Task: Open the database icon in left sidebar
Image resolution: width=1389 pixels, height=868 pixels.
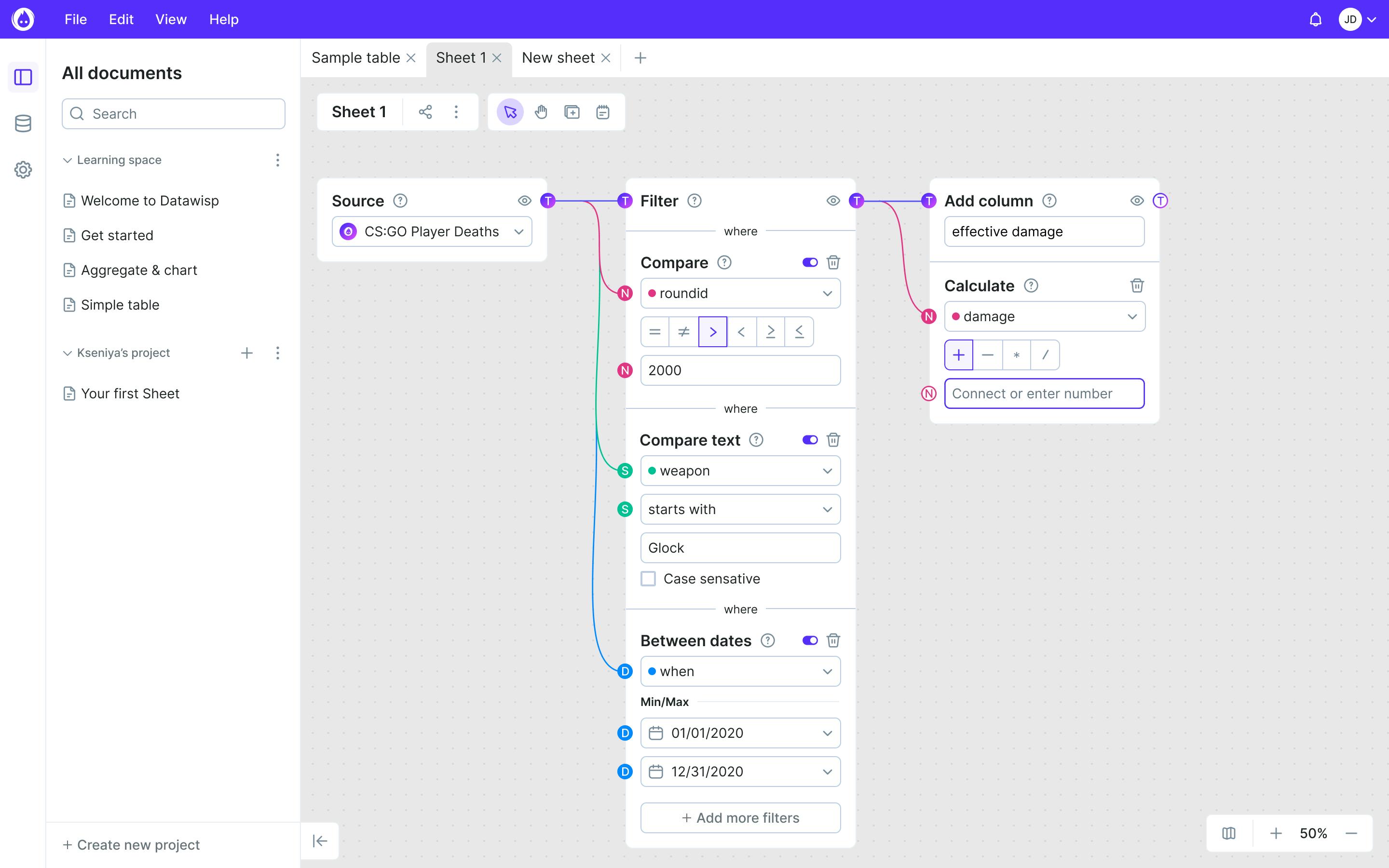Action: [x=23, y=123]
